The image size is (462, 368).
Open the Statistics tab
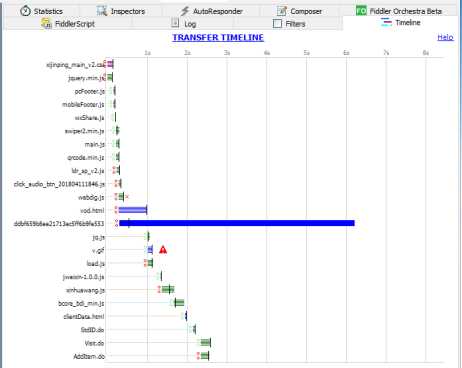coord(41,11)
